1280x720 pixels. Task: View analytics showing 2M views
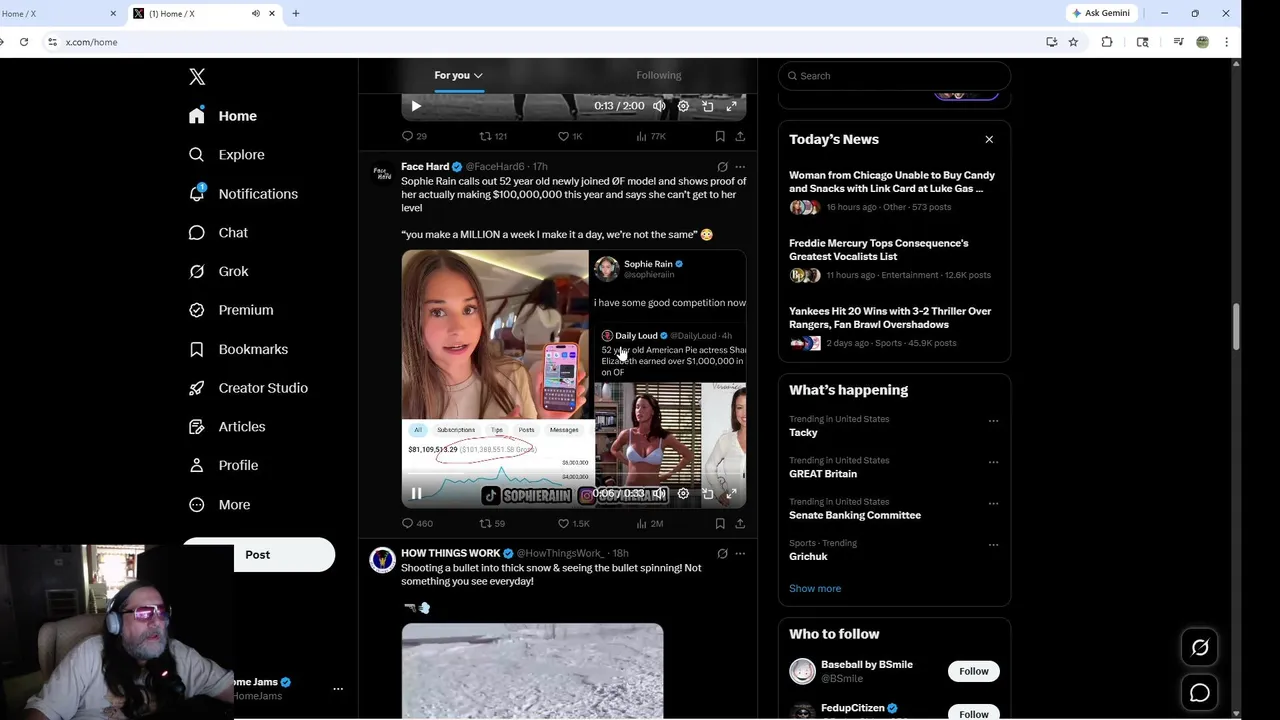click(x=650, y=523)
